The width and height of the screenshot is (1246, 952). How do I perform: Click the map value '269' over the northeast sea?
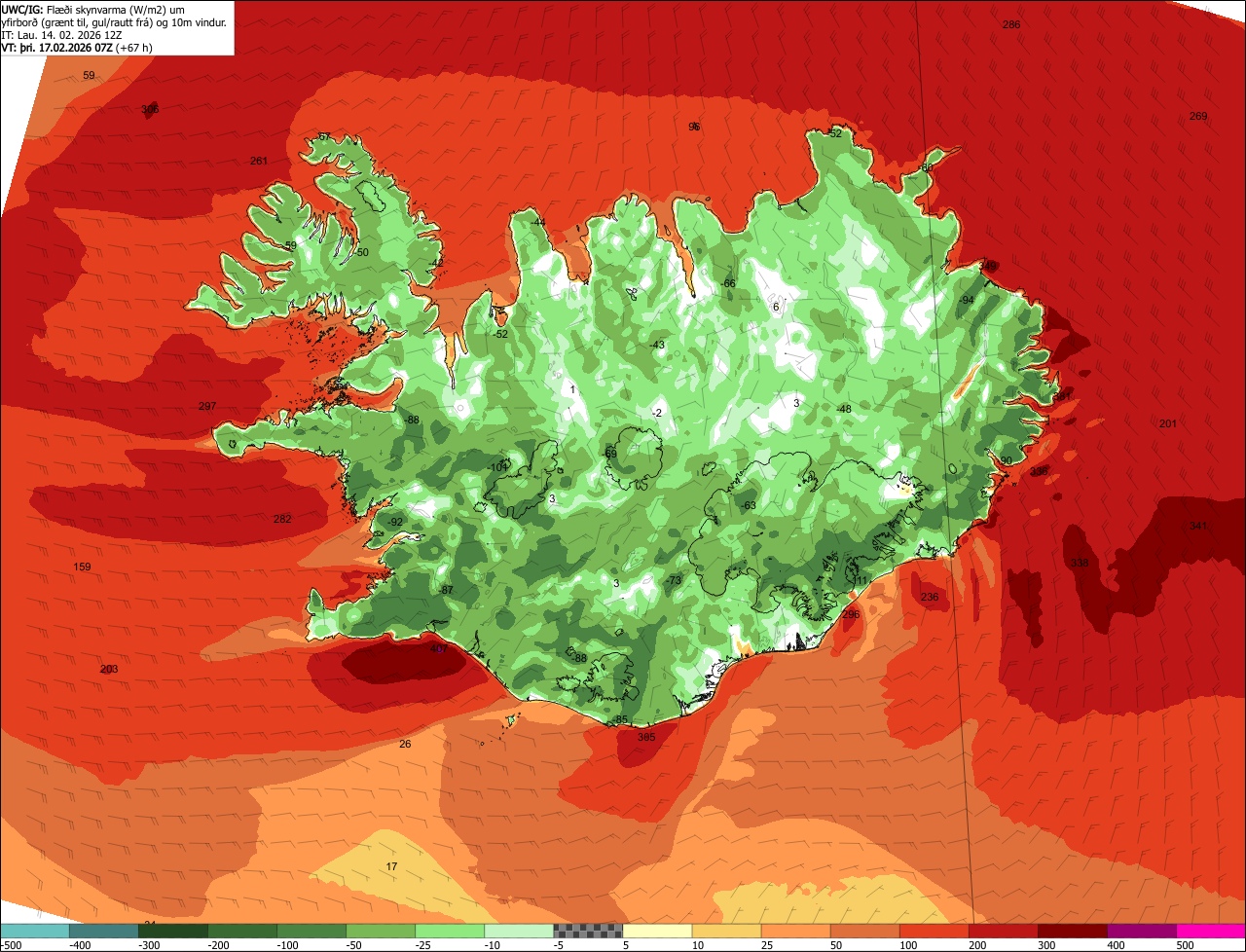(x=1198, y=116)
